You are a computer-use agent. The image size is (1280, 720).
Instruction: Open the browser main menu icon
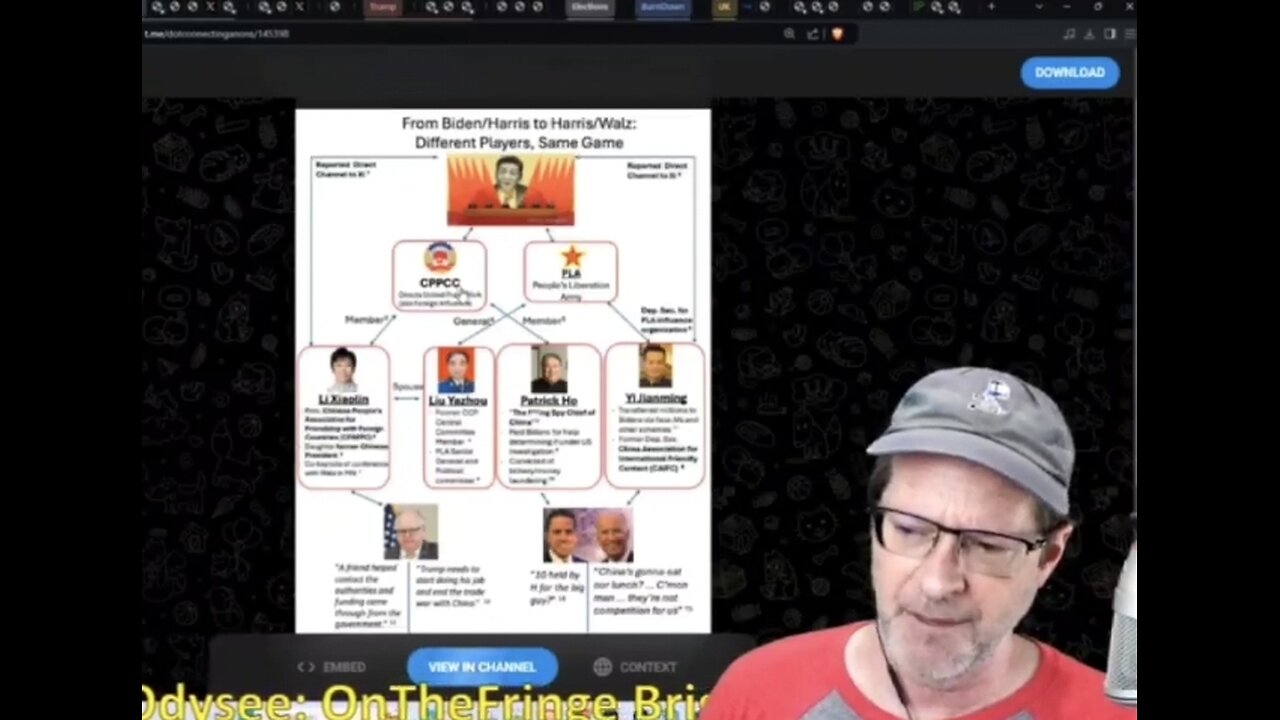point(1129,33)
